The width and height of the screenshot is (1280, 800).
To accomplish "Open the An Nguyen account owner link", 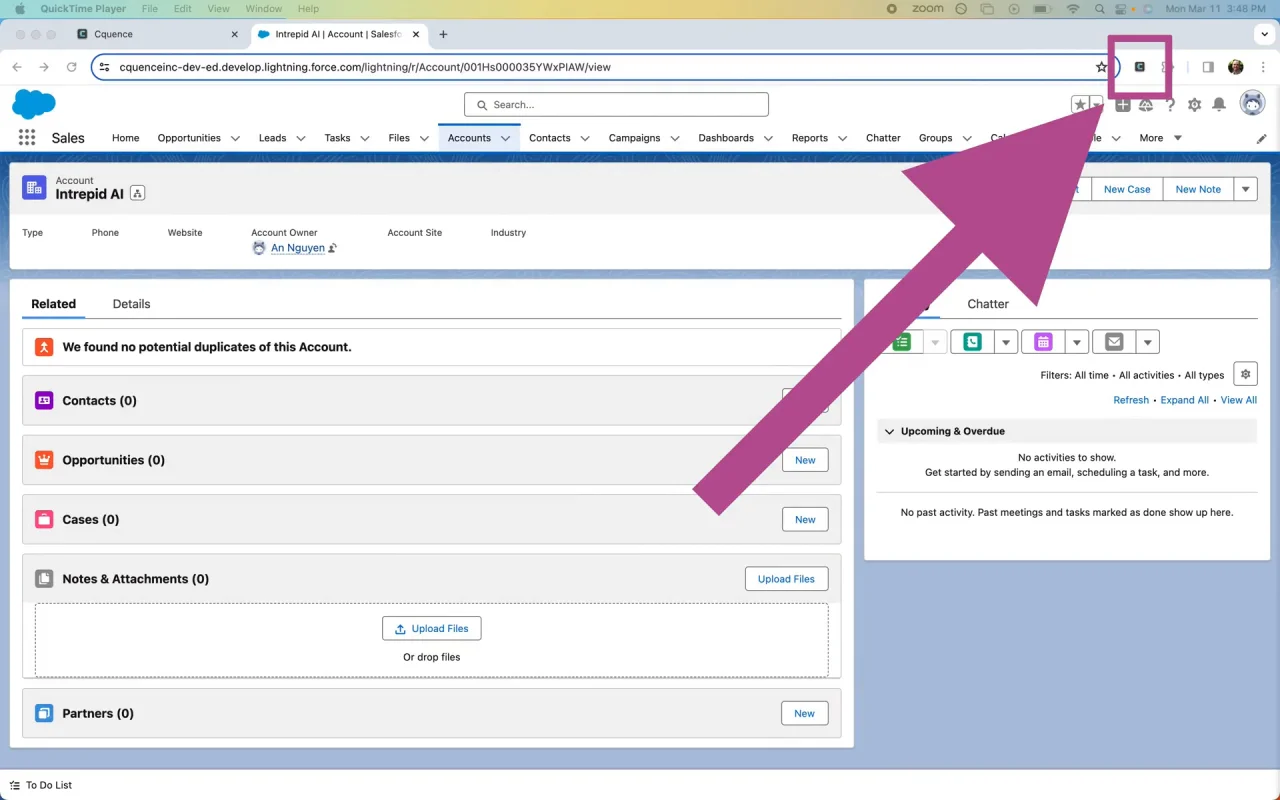I will 298,248.
